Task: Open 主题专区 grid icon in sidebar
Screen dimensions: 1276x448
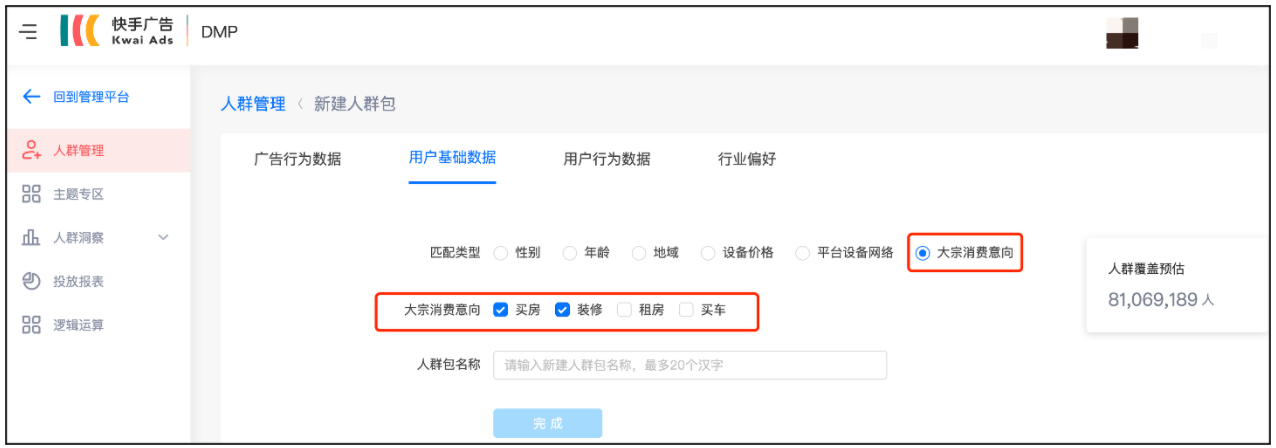Action: pos(31,194)
